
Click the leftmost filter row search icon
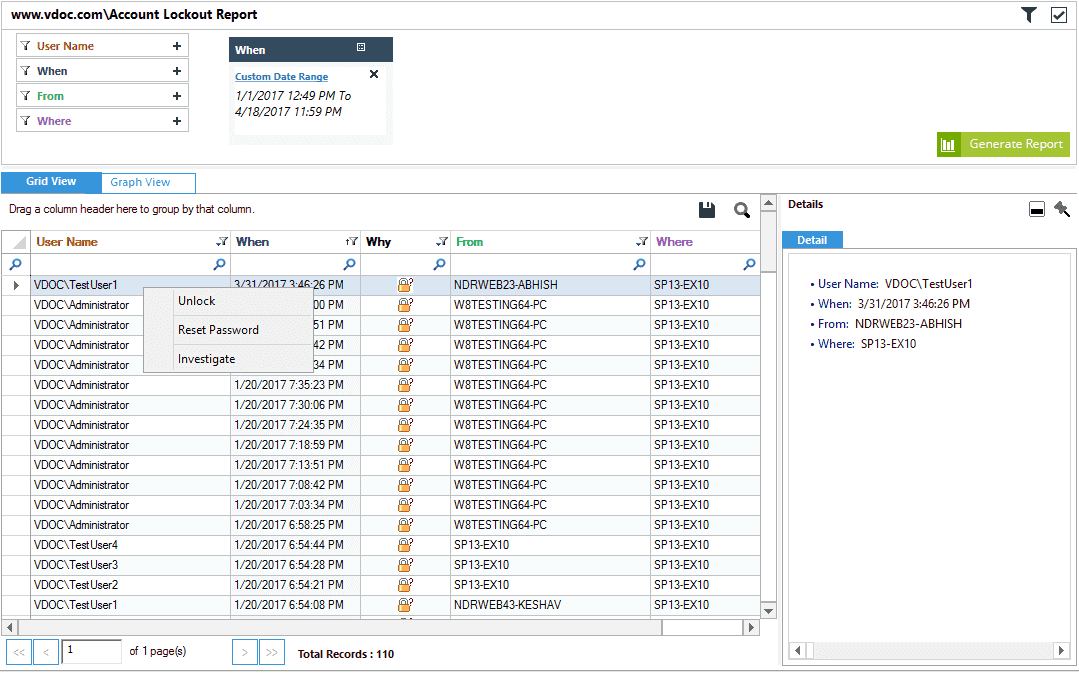[x=15, y=264]
